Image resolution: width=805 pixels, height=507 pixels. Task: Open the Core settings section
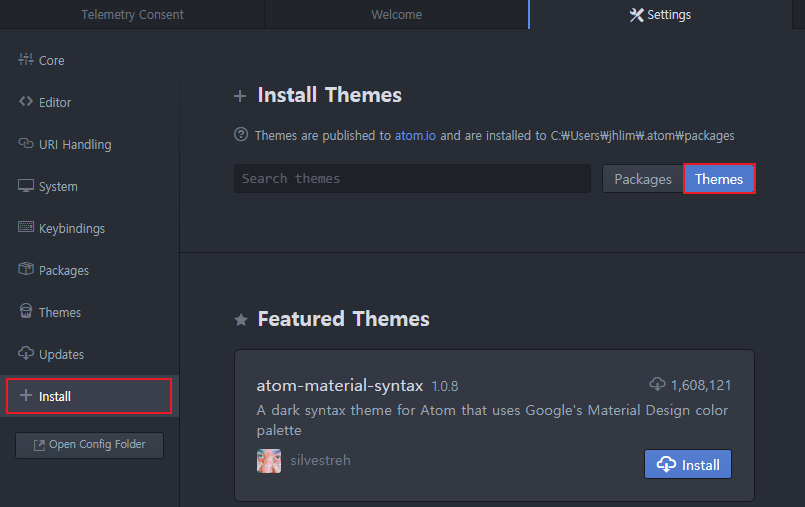[x=90, y=60]
